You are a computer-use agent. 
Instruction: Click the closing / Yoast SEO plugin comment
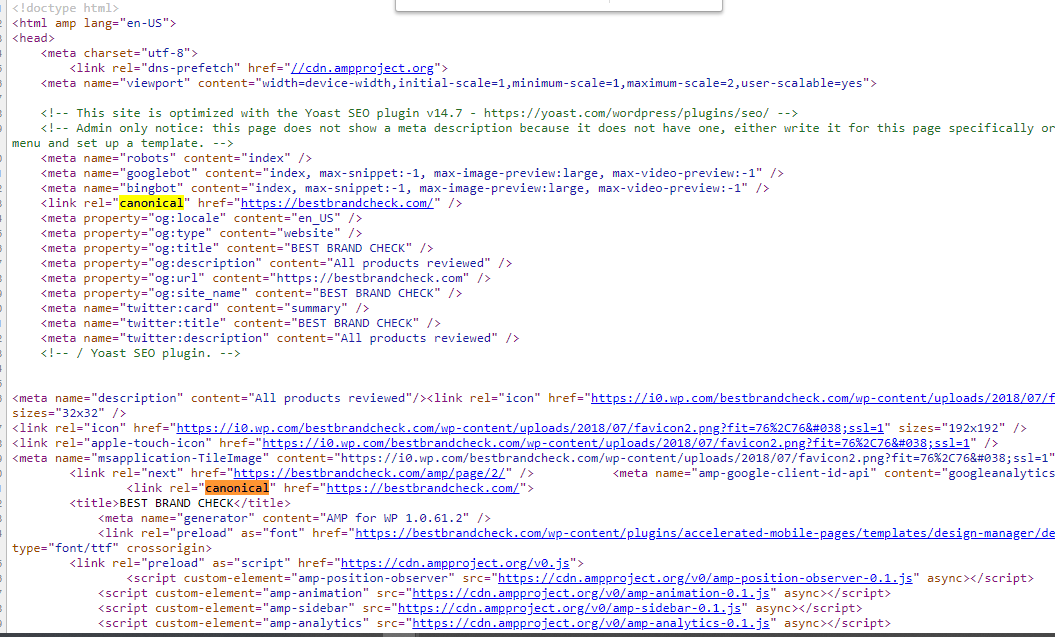141,353
